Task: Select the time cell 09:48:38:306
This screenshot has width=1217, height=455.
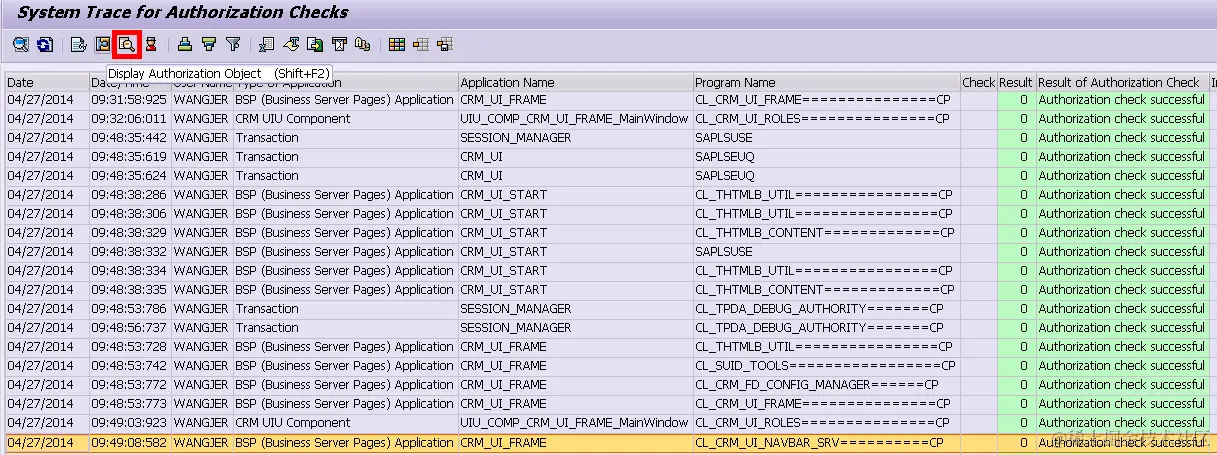Action: 130,214
